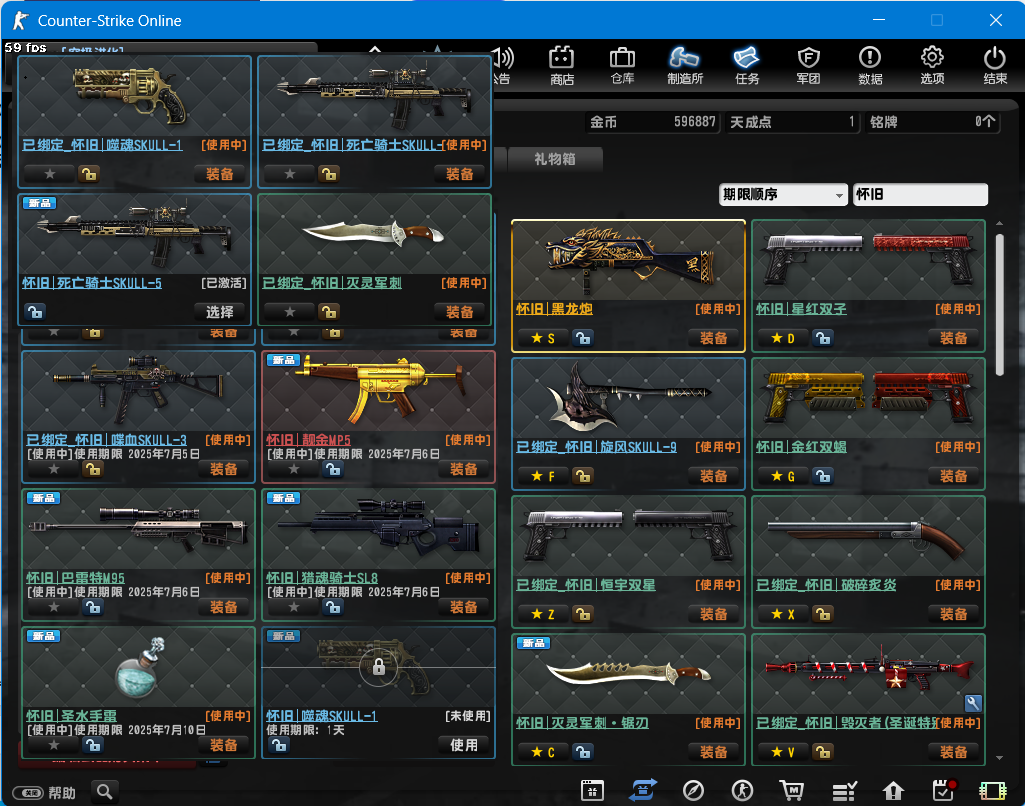Viewport: 1025px width, 806px height.
Task: Click the 铭牌 0个 counter
Action: click(x=932, y=122)
